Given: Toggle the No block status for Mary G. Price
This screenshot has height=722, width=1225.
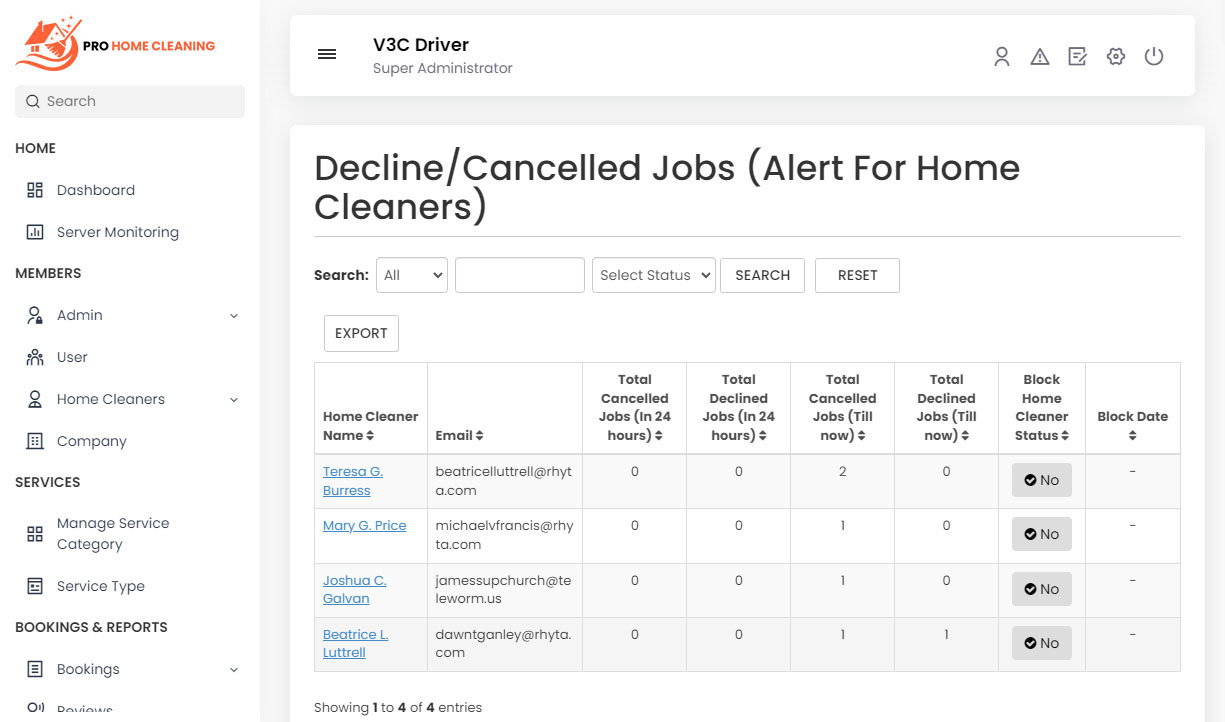Looking at the screenshot, I should point(1041,534).
